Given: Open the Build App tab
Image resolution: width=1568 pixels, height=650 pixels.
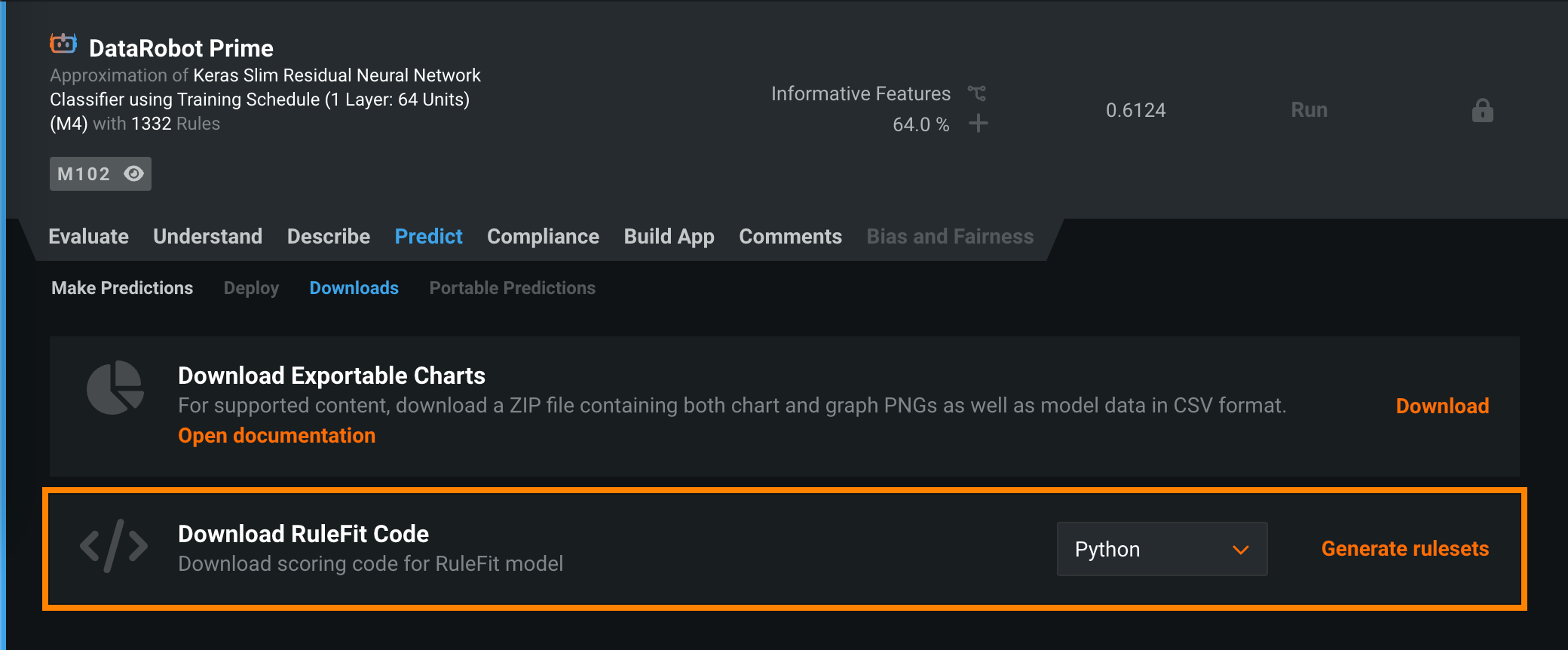Looking at the screenshot, I should click(669, 237).
